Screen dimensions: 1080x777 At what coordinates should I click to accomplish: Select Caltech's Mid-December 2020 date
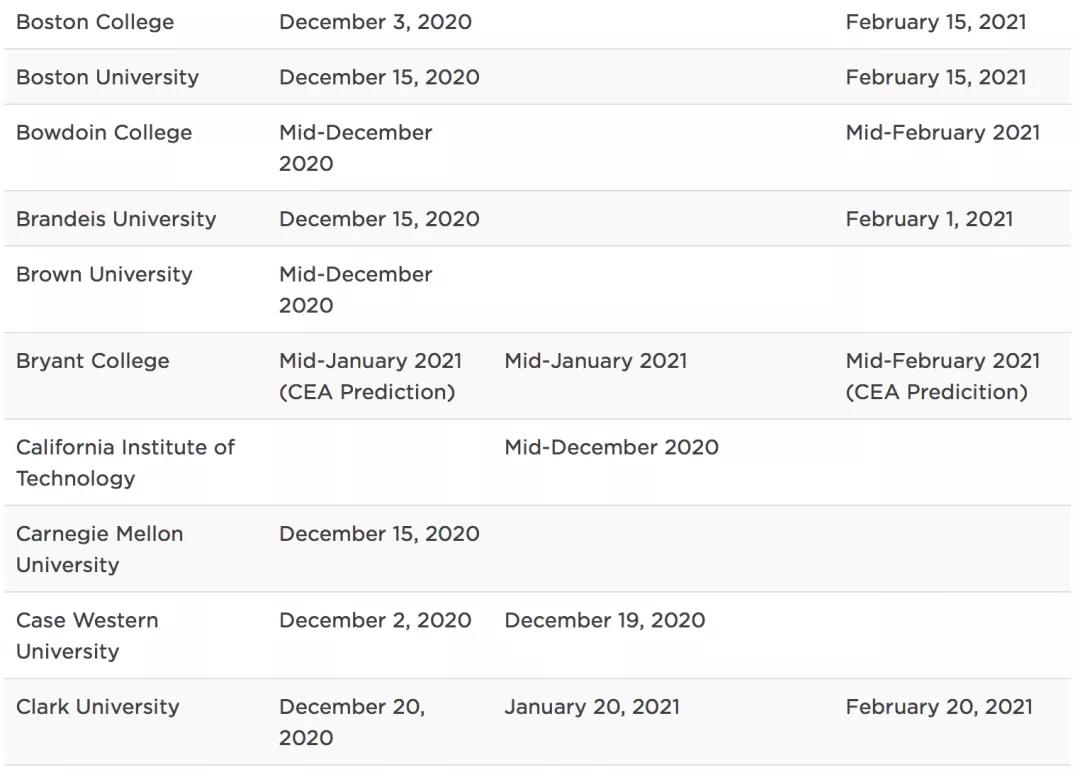click(611, 447)
